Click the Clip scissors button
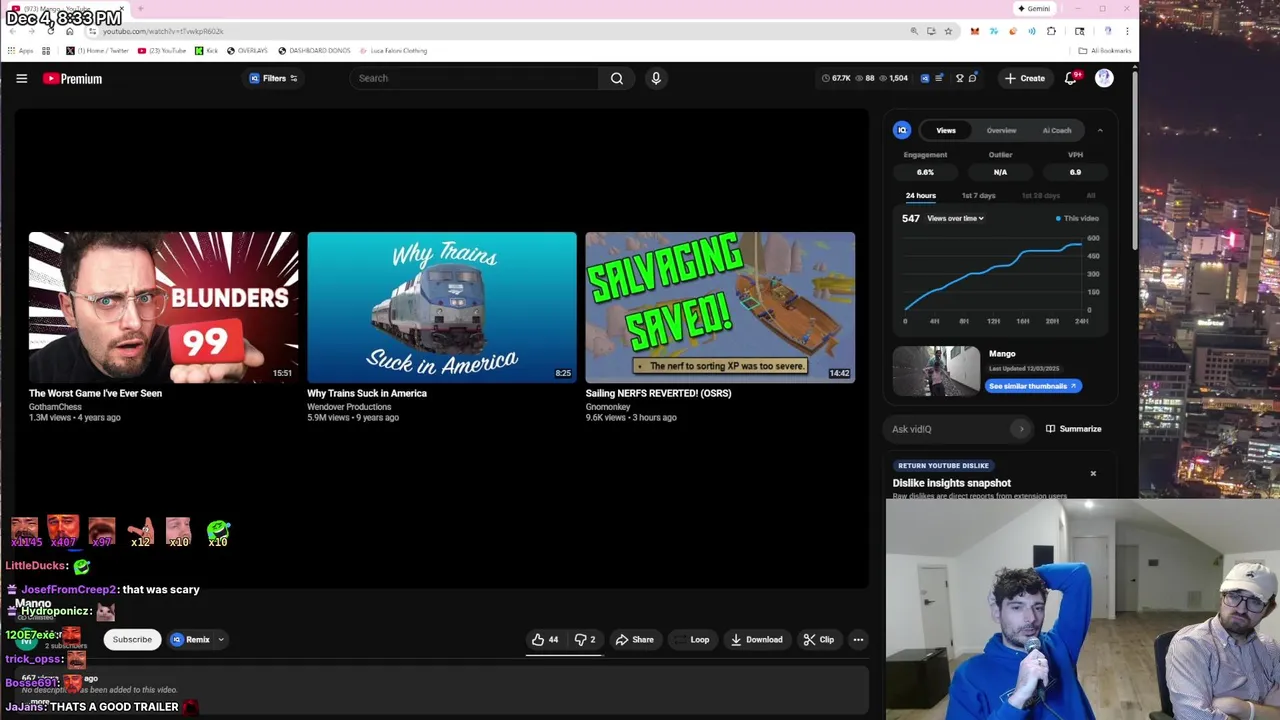1280x720 pixels. 818,640
